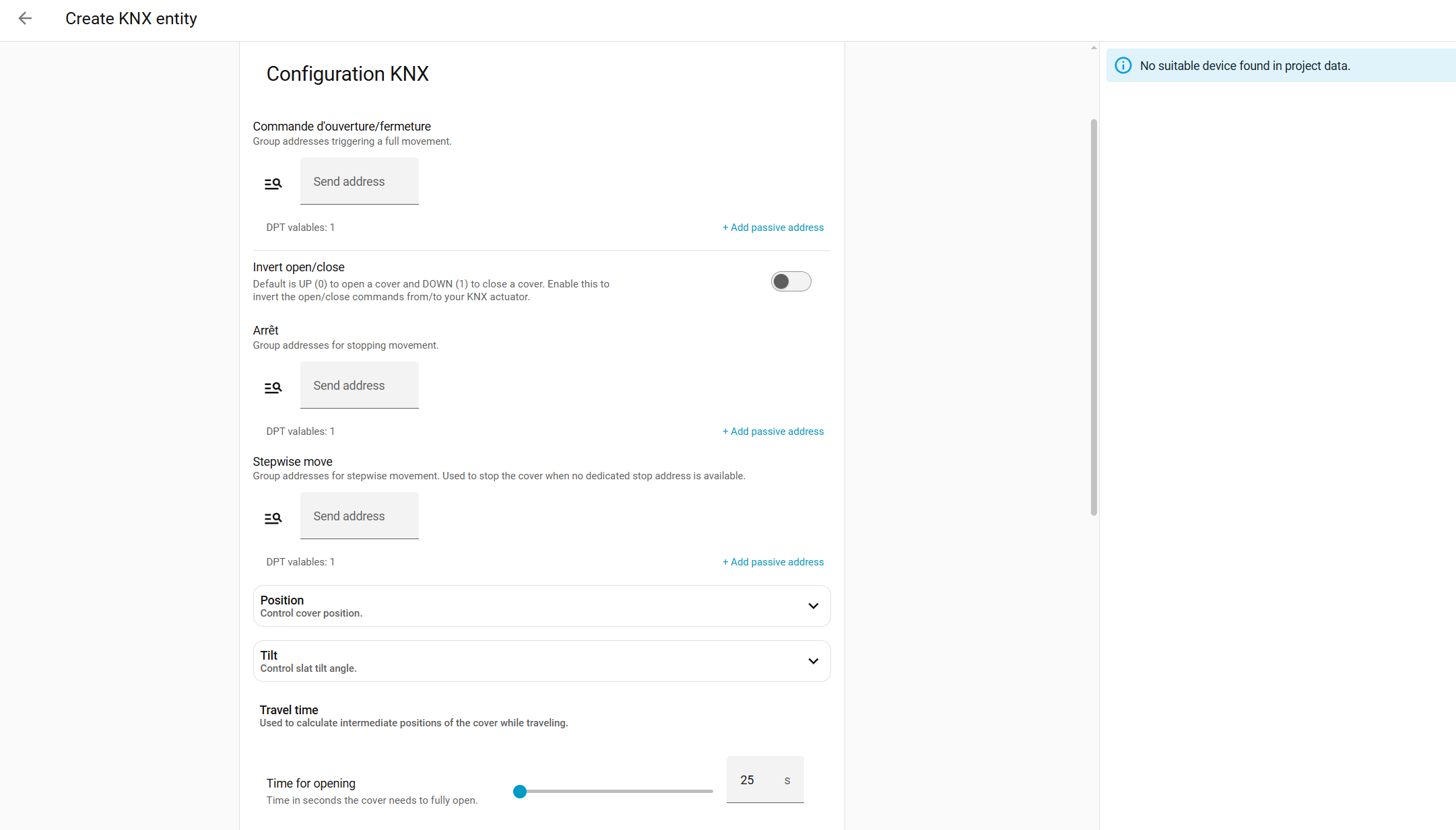Click the Time for opening slider handle

click(520, 792)
